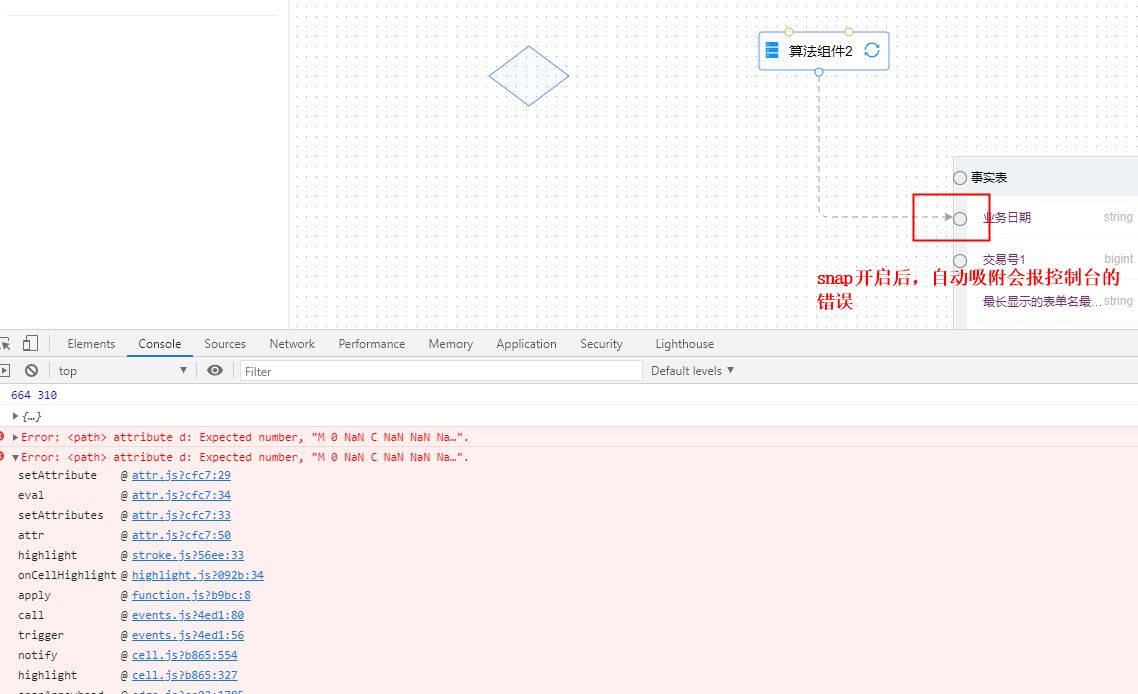Open the Lighthouse tab
The height and width of the screenshot is (694, 1138).
(684, 344)
